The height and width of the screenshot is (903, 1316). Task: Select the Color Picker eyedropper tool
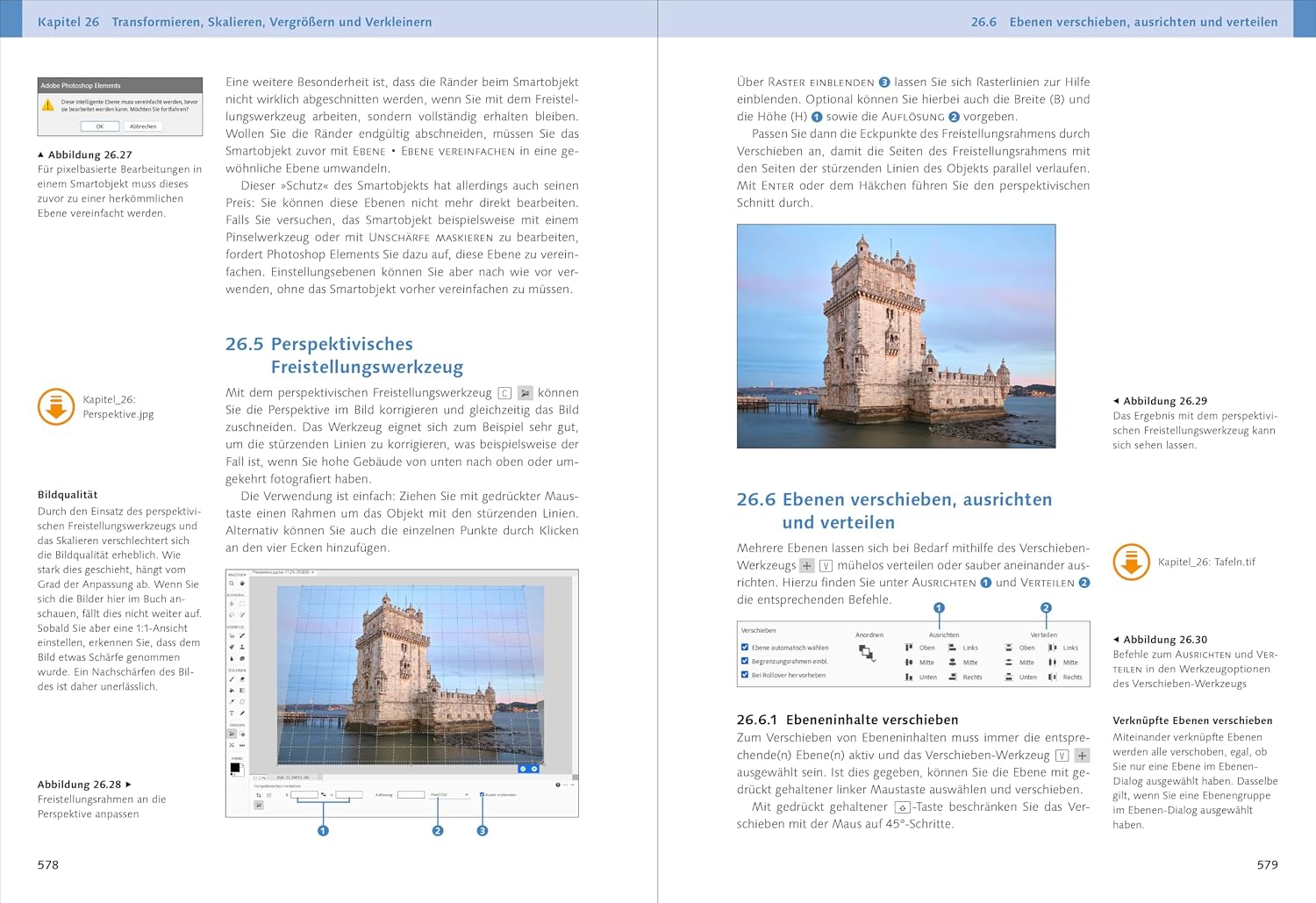pyautogui.click(x=232, y=702)
